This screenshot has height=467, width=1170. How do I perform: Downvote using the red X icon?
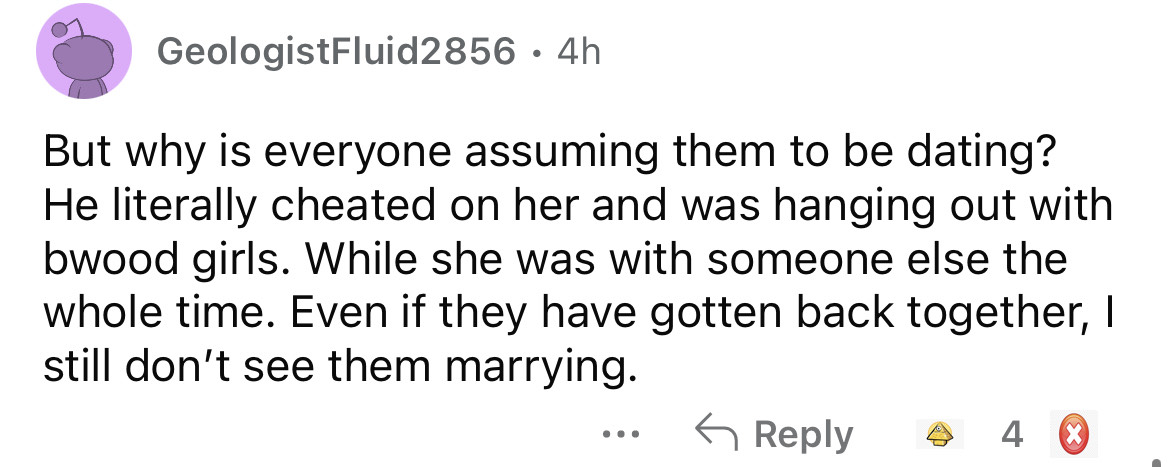1074,435
